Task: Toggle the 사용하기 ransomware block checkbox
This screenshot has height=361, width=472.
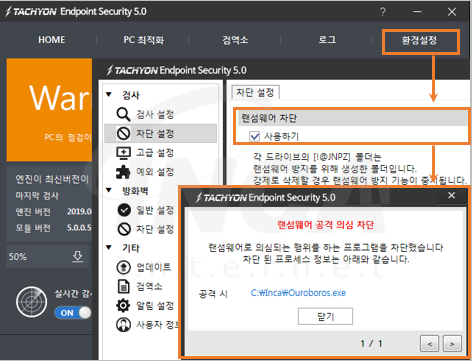Action: (x=255, y=136)
